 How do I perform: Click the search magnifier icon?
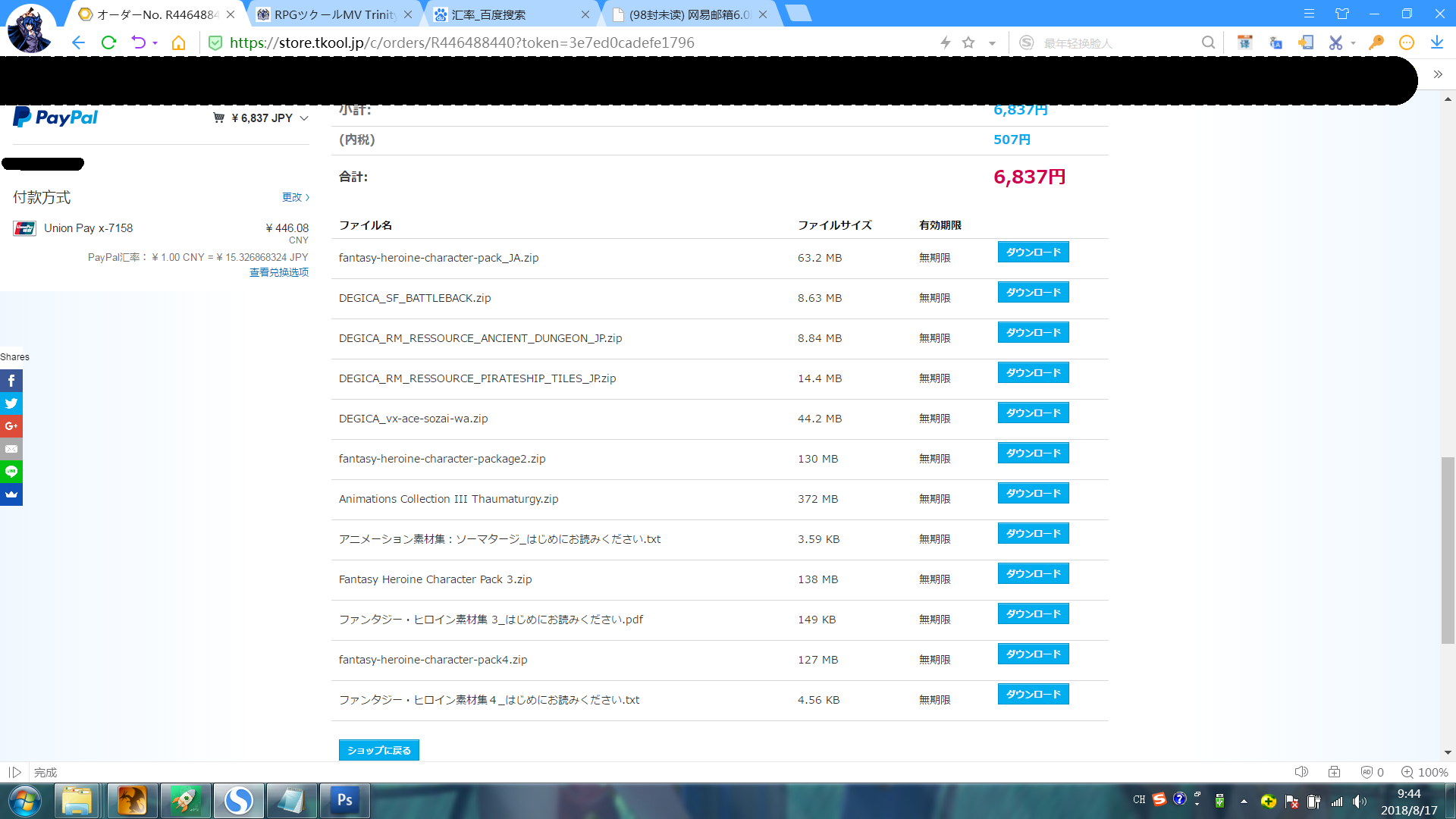pos(1208,43)
